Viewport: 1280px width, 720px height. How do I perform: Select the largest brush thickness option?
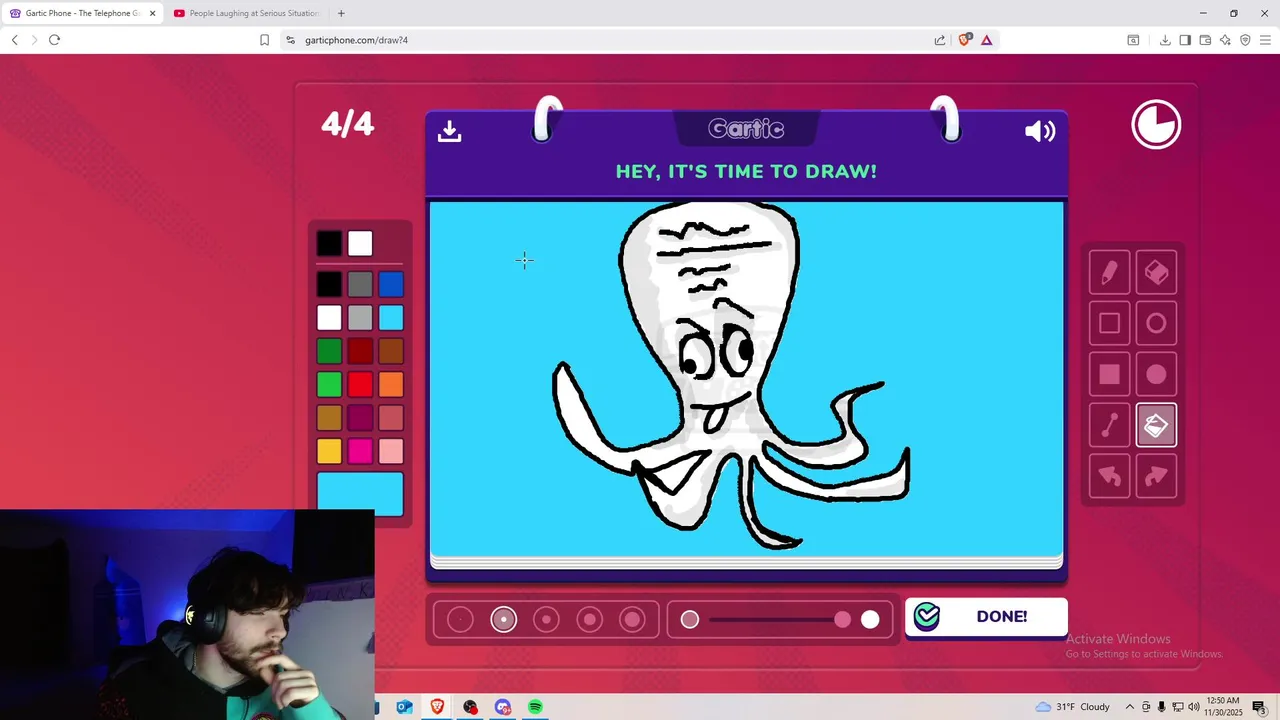[632, 620]
